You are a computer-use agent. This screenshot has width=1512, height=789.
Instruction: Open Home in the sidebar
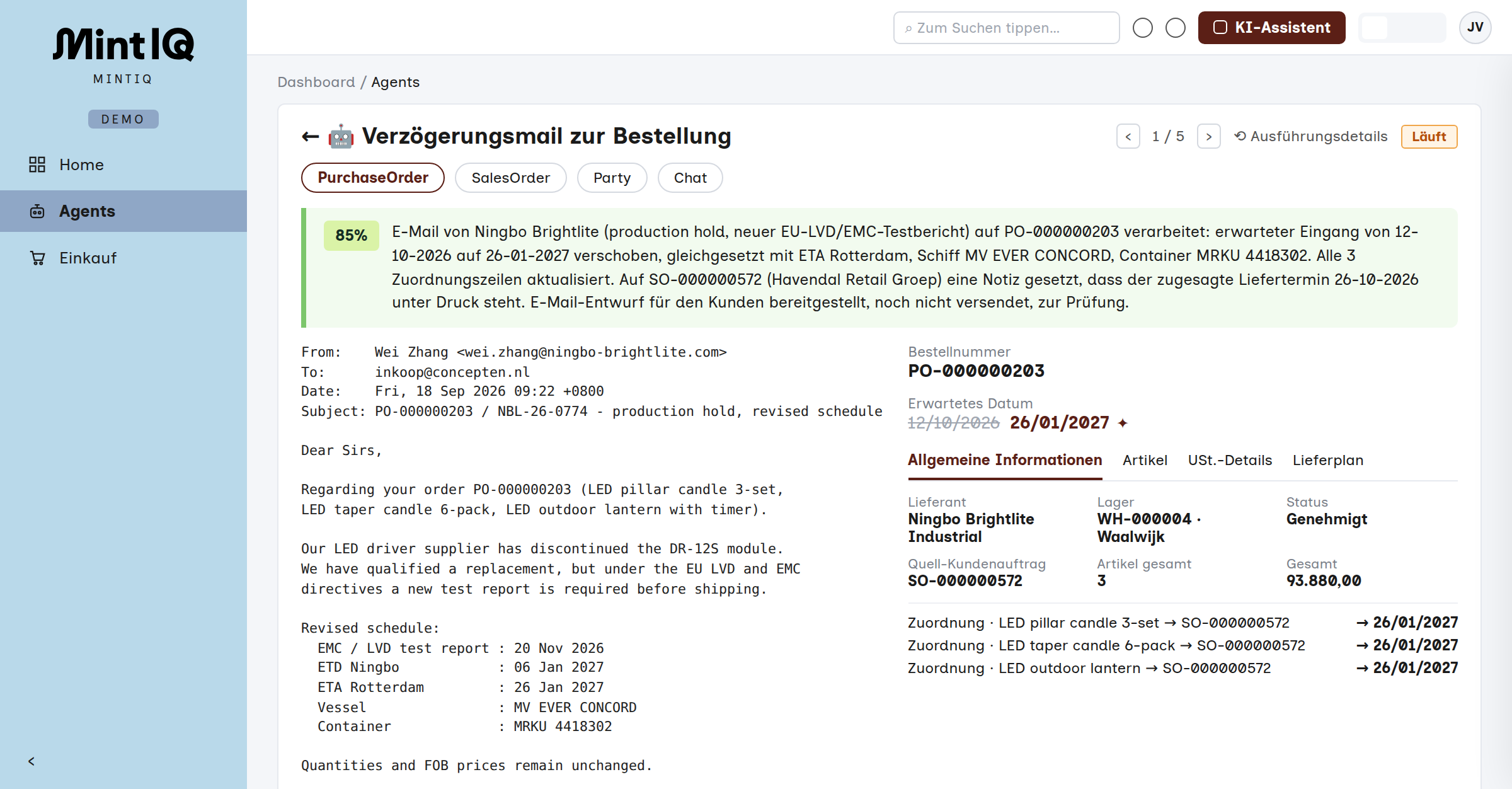point(123,164)
